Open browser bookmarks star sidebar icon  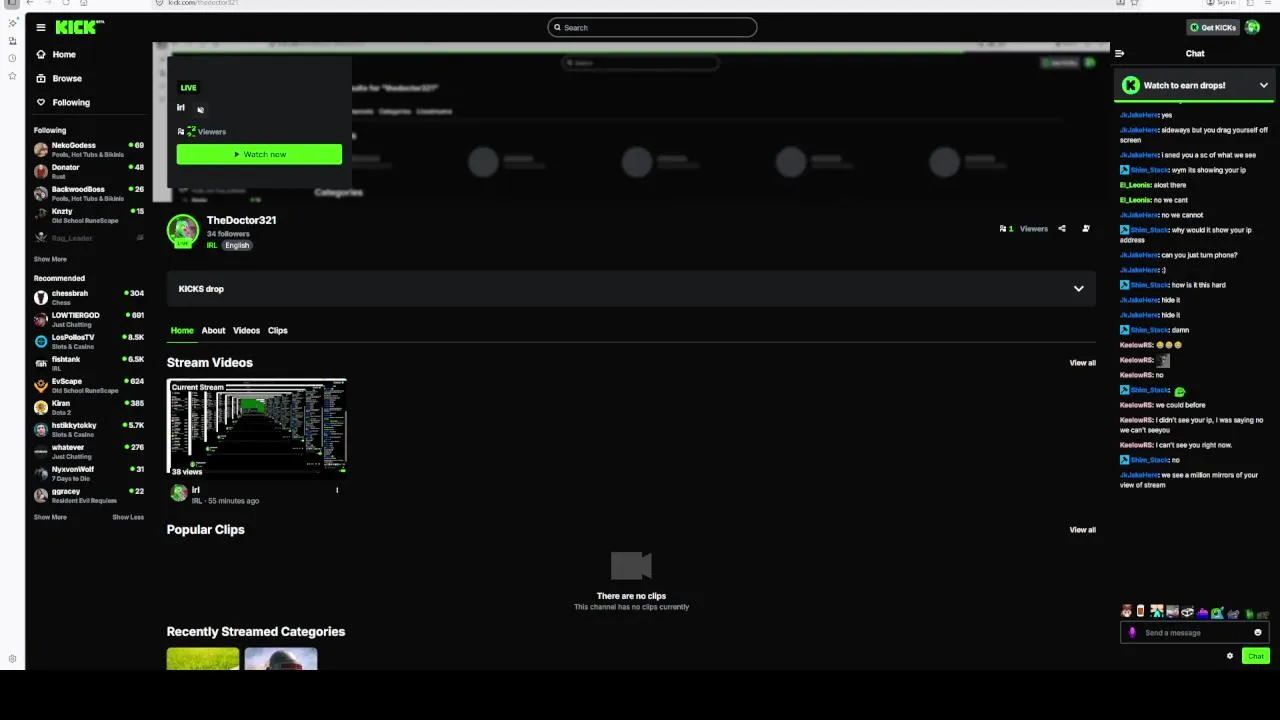point(12,75)
